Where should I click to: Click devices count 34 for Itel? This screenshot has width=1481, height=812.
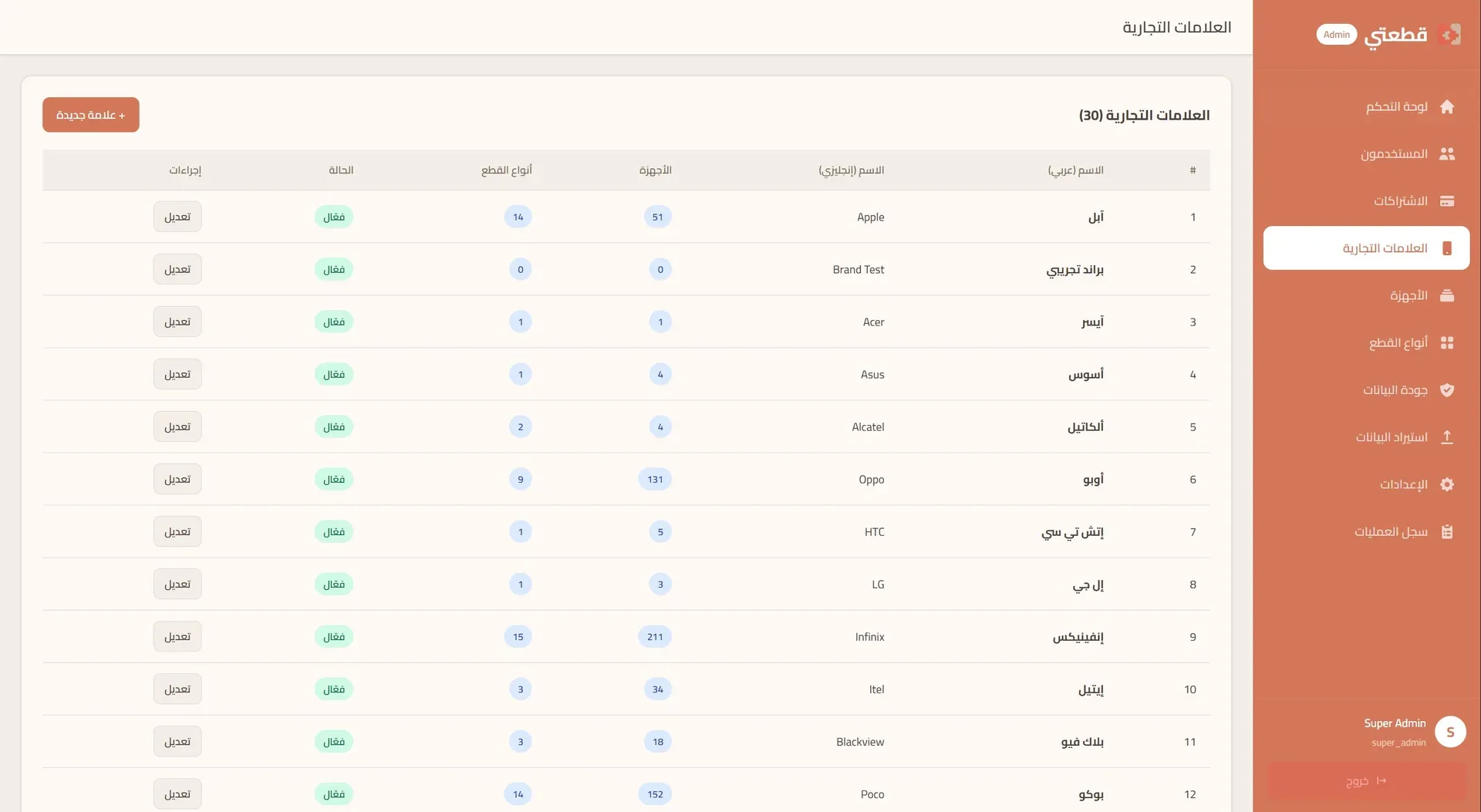tap(658, 689)
